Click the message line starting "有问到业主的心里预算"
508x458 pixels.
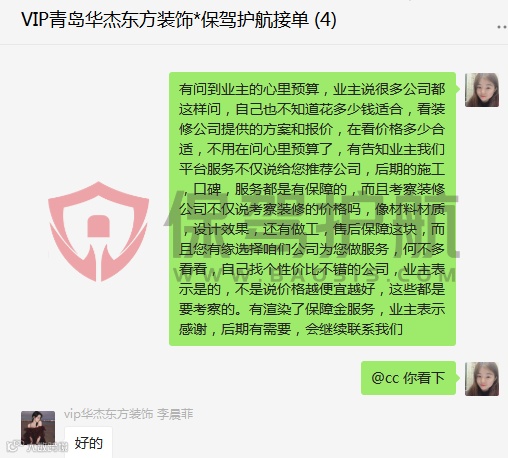tap(312, 89)
